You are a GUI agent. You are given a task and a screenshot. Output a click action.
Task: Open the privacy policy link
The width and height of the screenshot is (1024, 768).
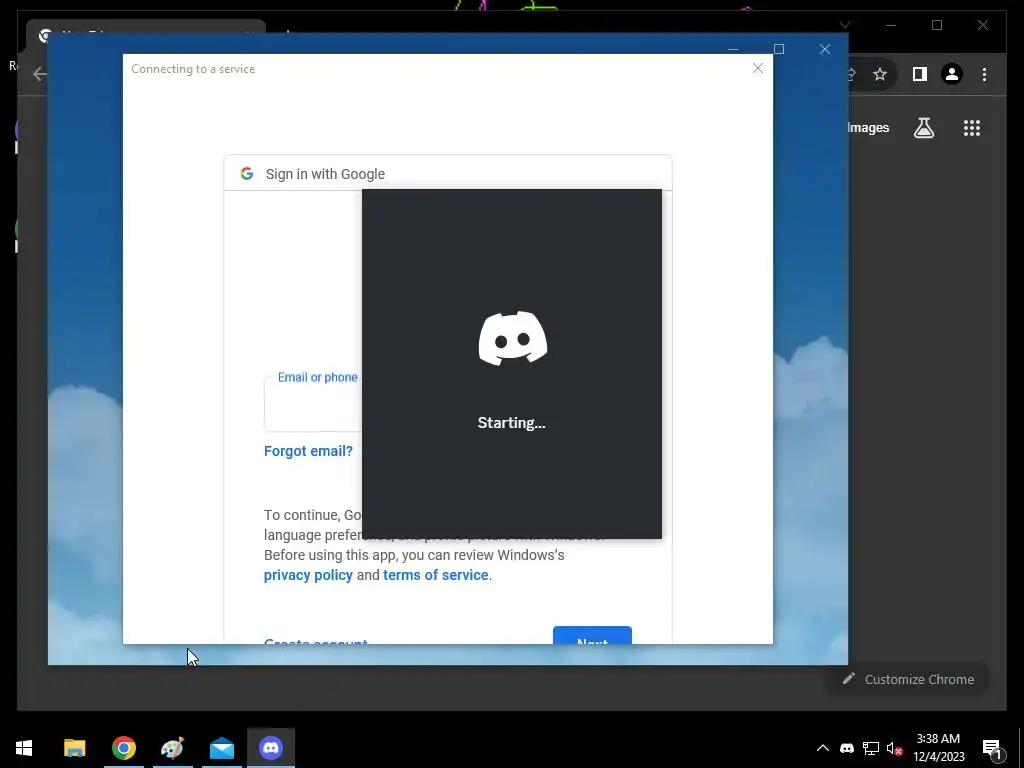[308, 575]
